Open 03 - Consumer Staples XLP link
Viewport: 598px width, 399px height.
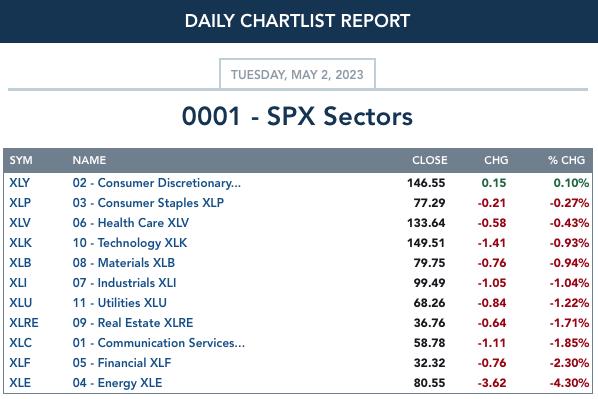(x=148, y=203)
